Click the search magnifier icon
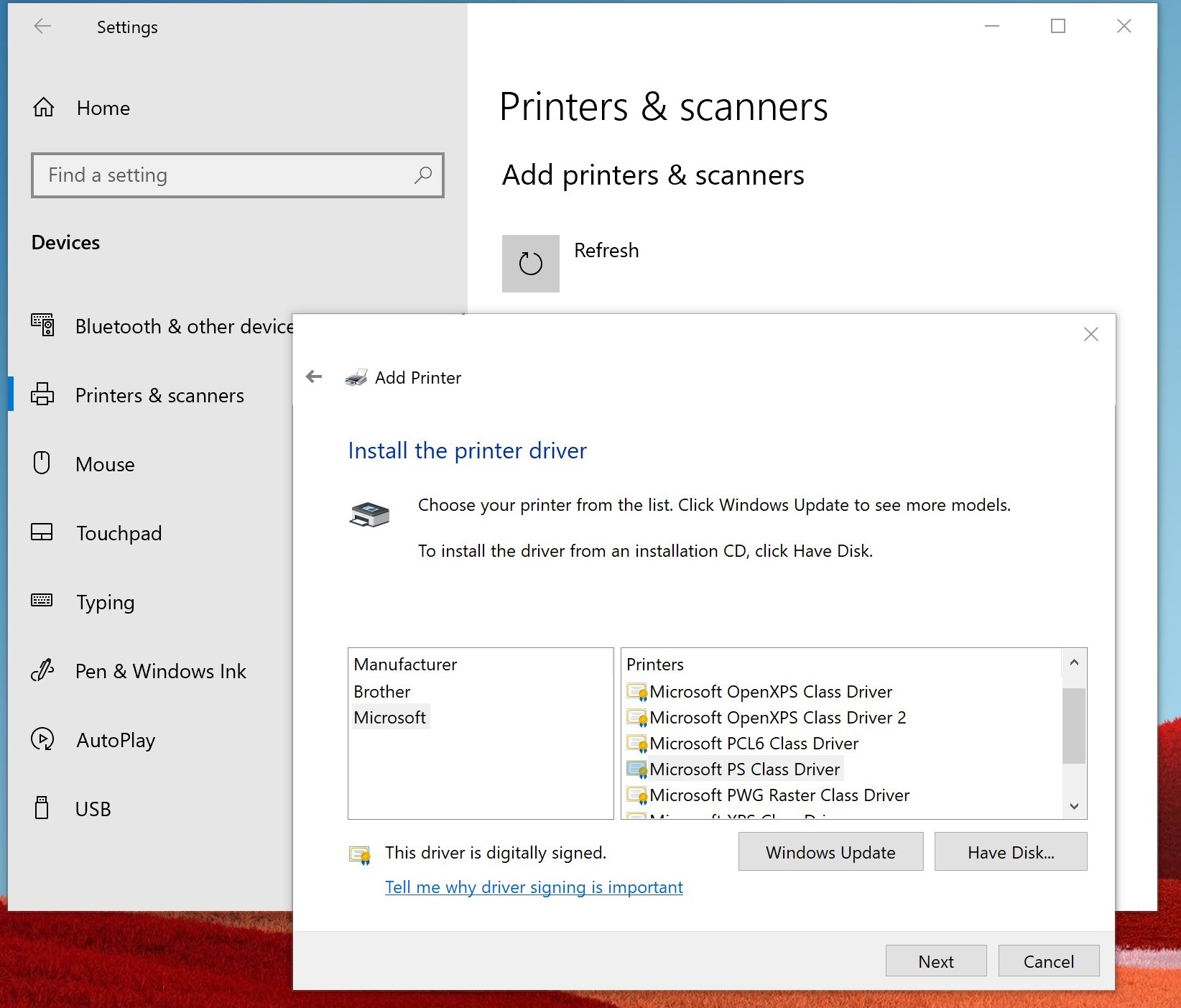 coord(423,175)
